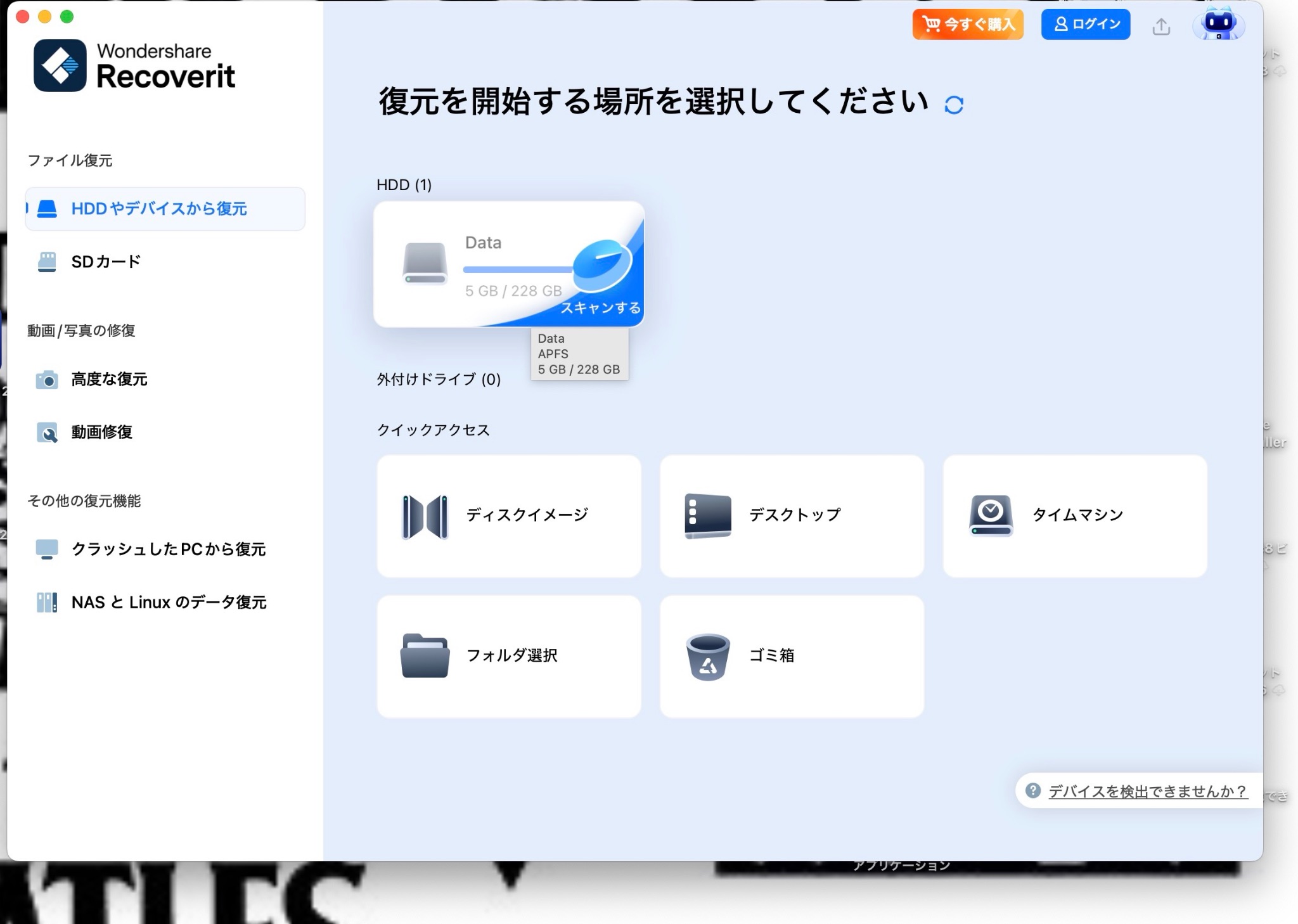Select the Data hard drive icon
Image resolution: width=1298 pixels, height=924 pixels.
(x=425, y=263)
